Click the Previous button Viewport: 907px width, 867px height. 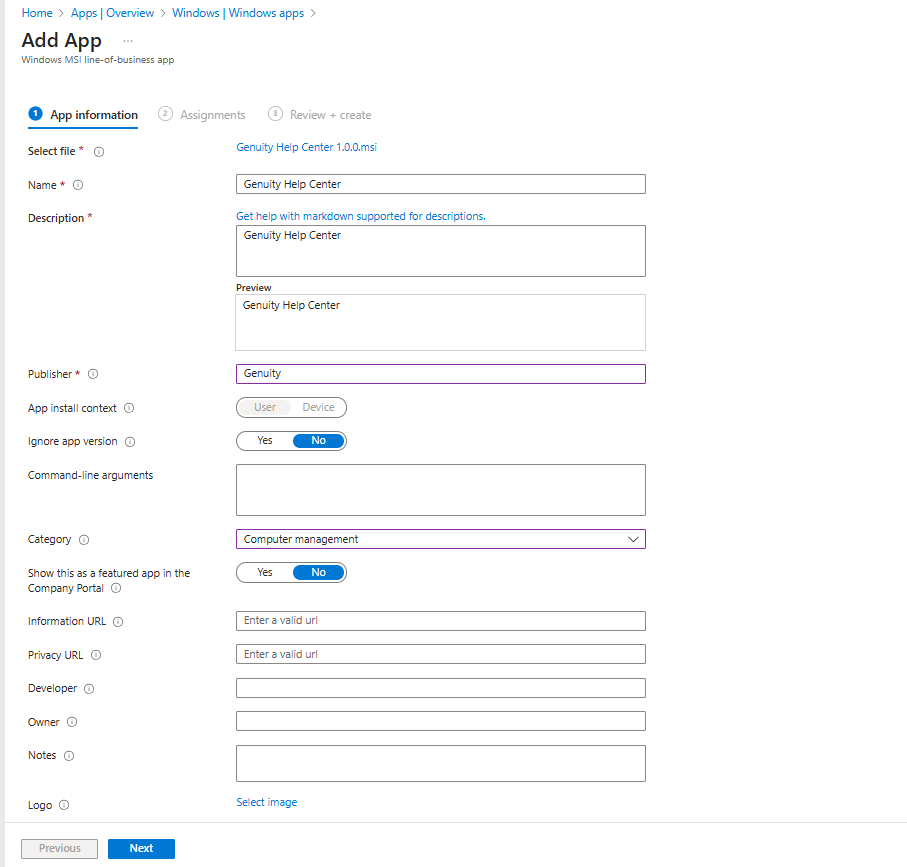[x=60, y=848]
